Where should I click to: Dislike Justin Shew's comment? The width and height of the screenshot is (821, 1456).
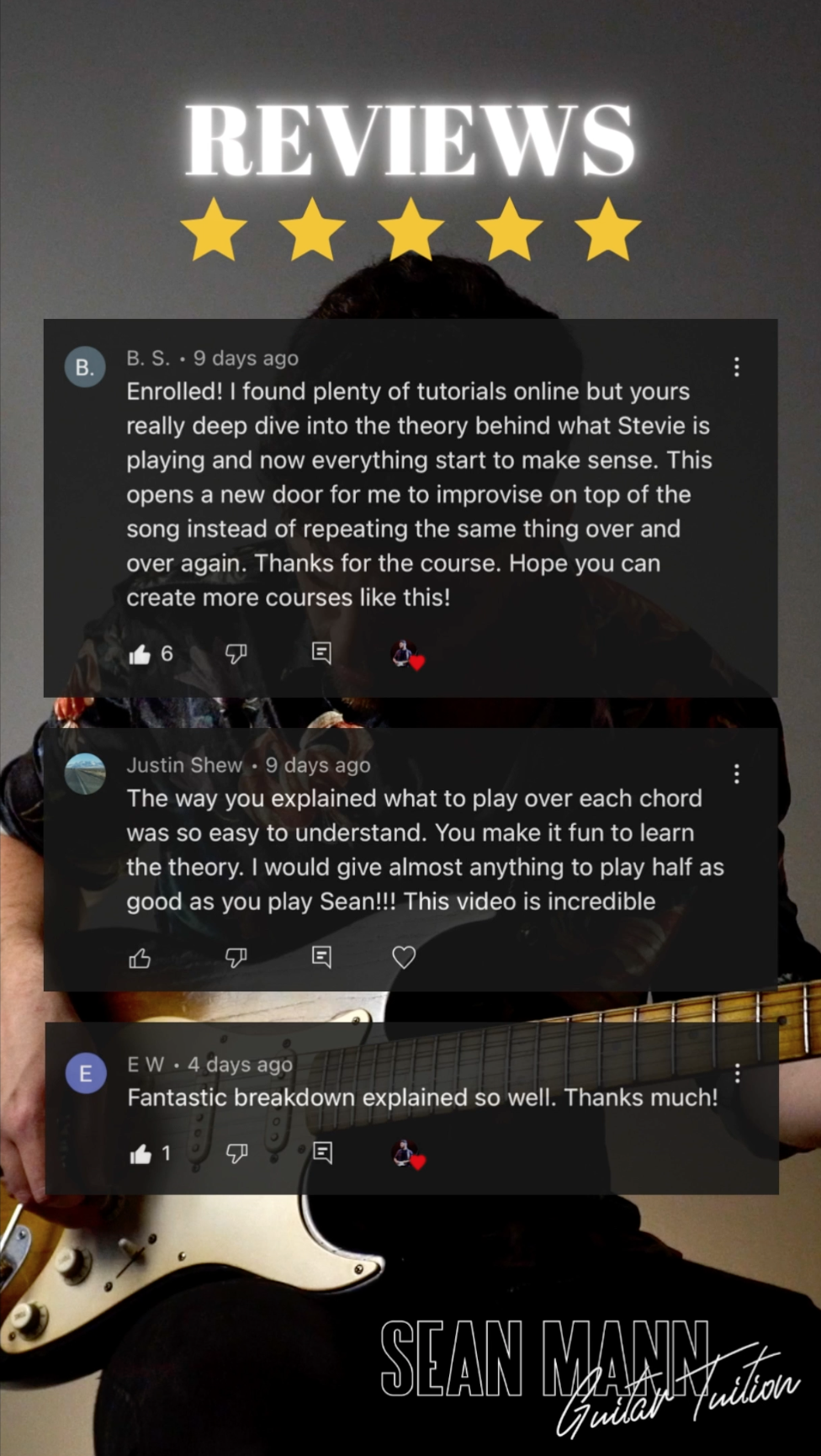(236, 958)
